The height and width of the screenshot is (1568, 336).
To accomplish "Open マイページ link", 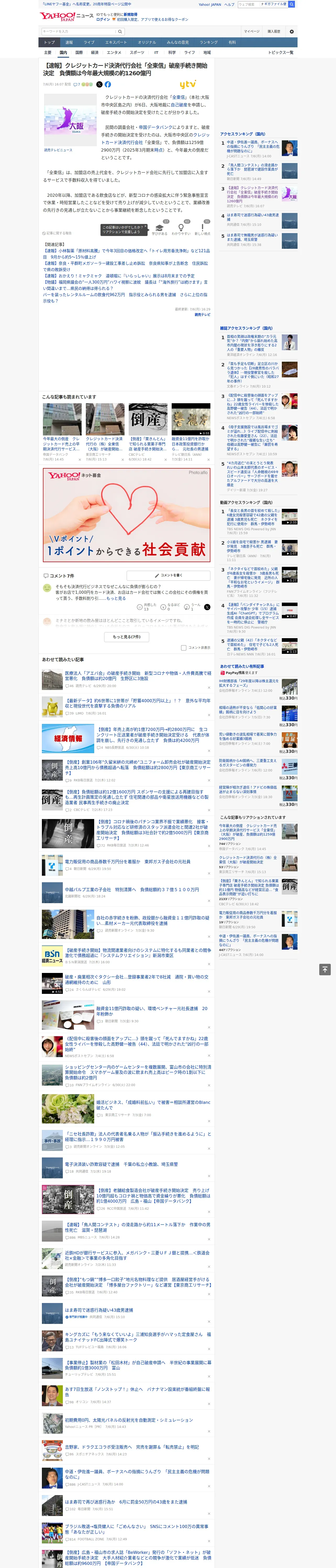I will pos(251,32).
